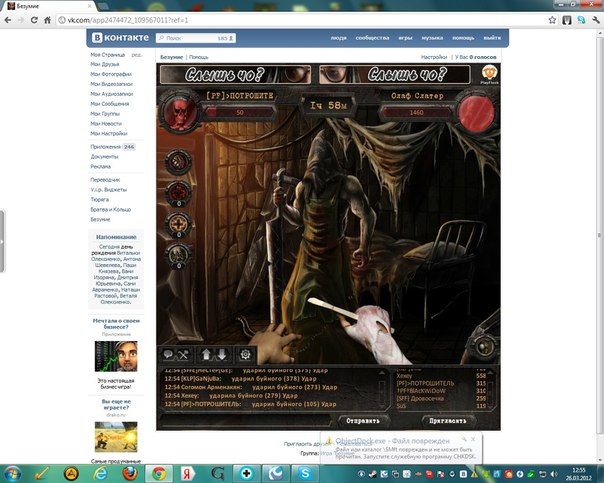Open Переводчик app in sidebar

point(105,180)
